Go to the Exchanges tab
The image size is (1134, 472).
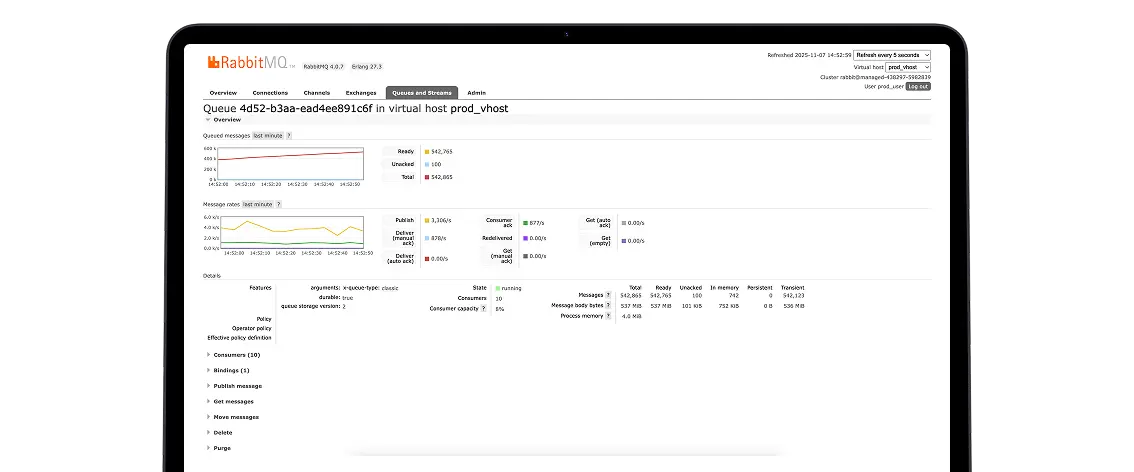[x=361, y=93]
